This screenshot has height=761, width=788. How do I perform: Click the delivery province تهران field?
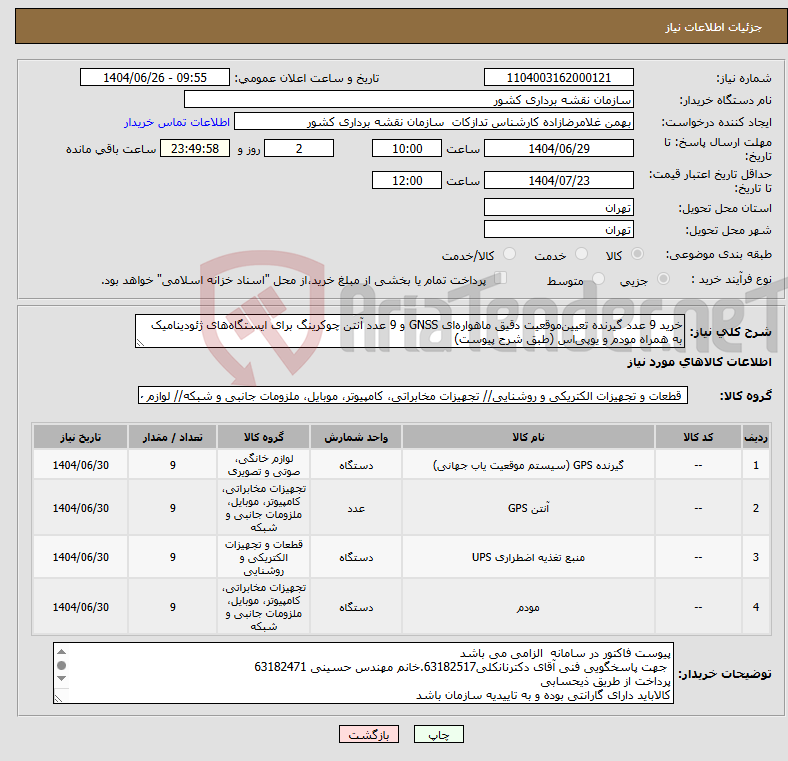coord(558,207)
